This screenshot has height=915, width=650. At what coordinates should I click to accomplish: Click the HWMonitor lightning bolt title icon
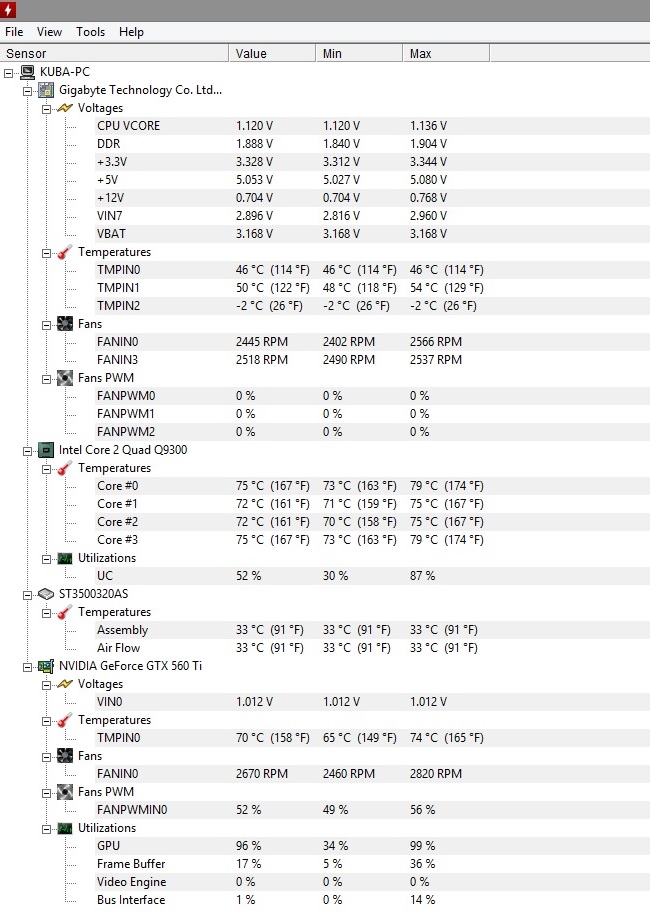(x=9, y=11)
